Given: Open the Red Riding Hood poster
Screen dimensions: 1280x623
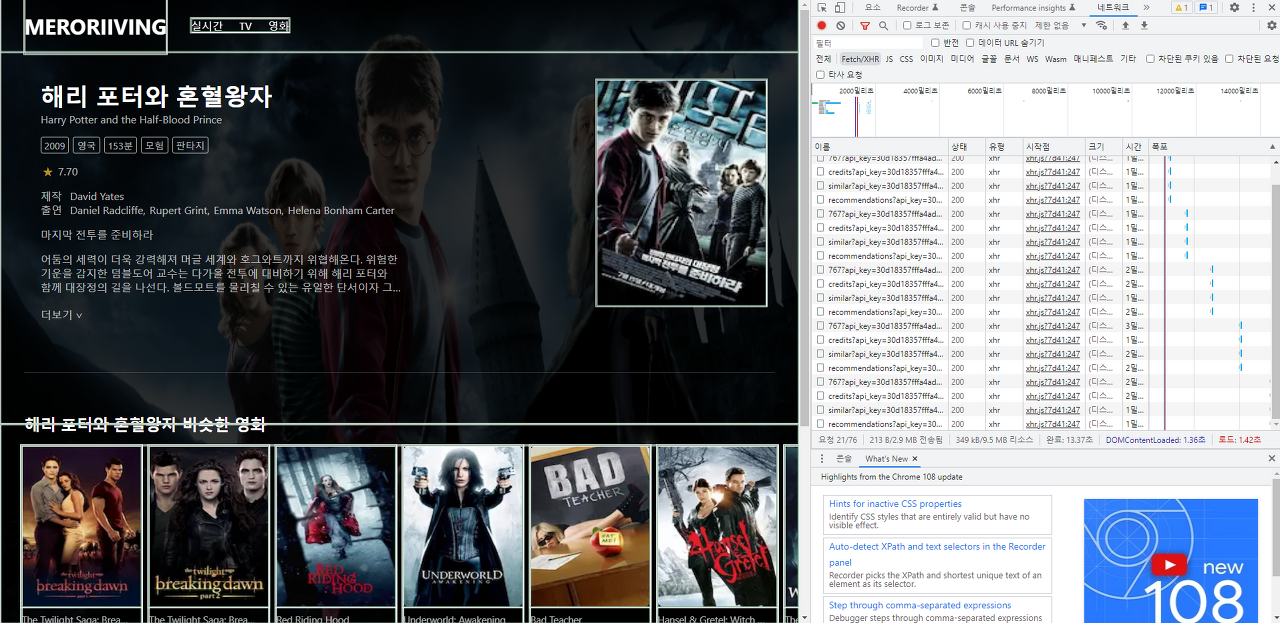Looking at the screenshot, I should pyautogui.click(x=336, y=526).
